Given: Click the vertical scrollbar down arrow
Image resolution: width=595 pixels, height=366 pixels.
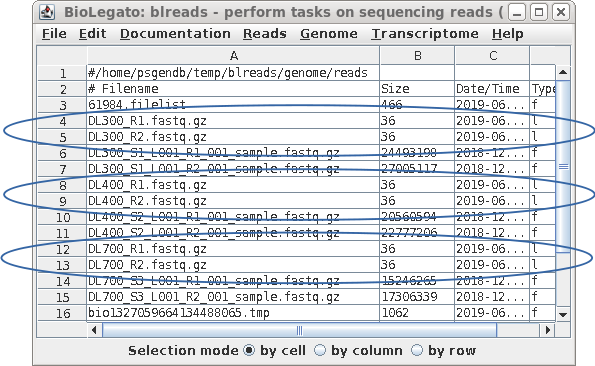Looking at the screenshot, I should pos(563,314).
